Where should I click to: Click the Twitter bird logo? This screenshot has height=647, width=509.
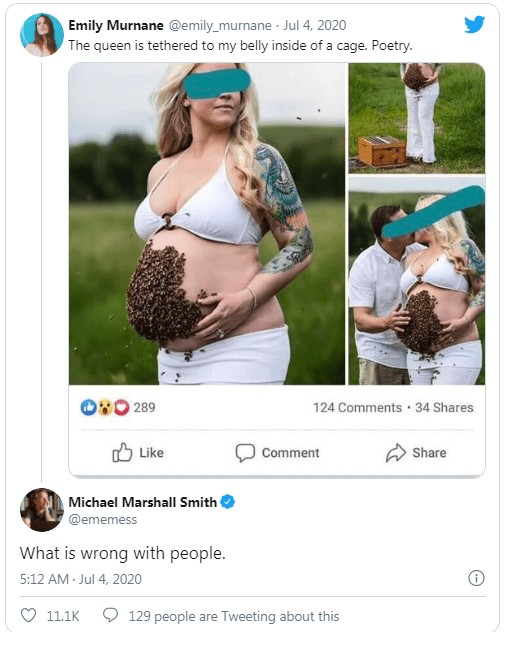point(474,25)
